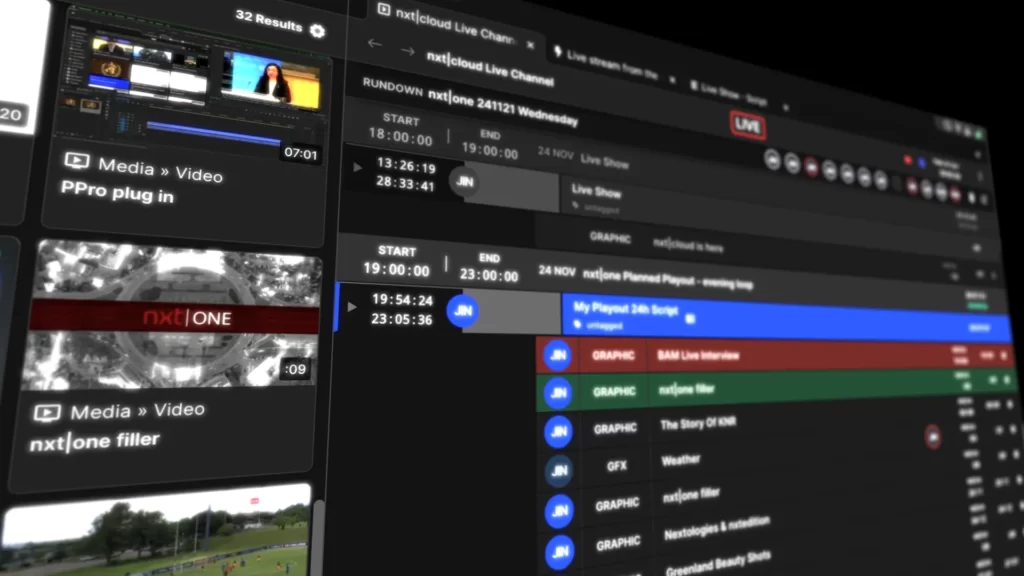Close the nxt|cloud Live Channel tab

click(530, 45)
